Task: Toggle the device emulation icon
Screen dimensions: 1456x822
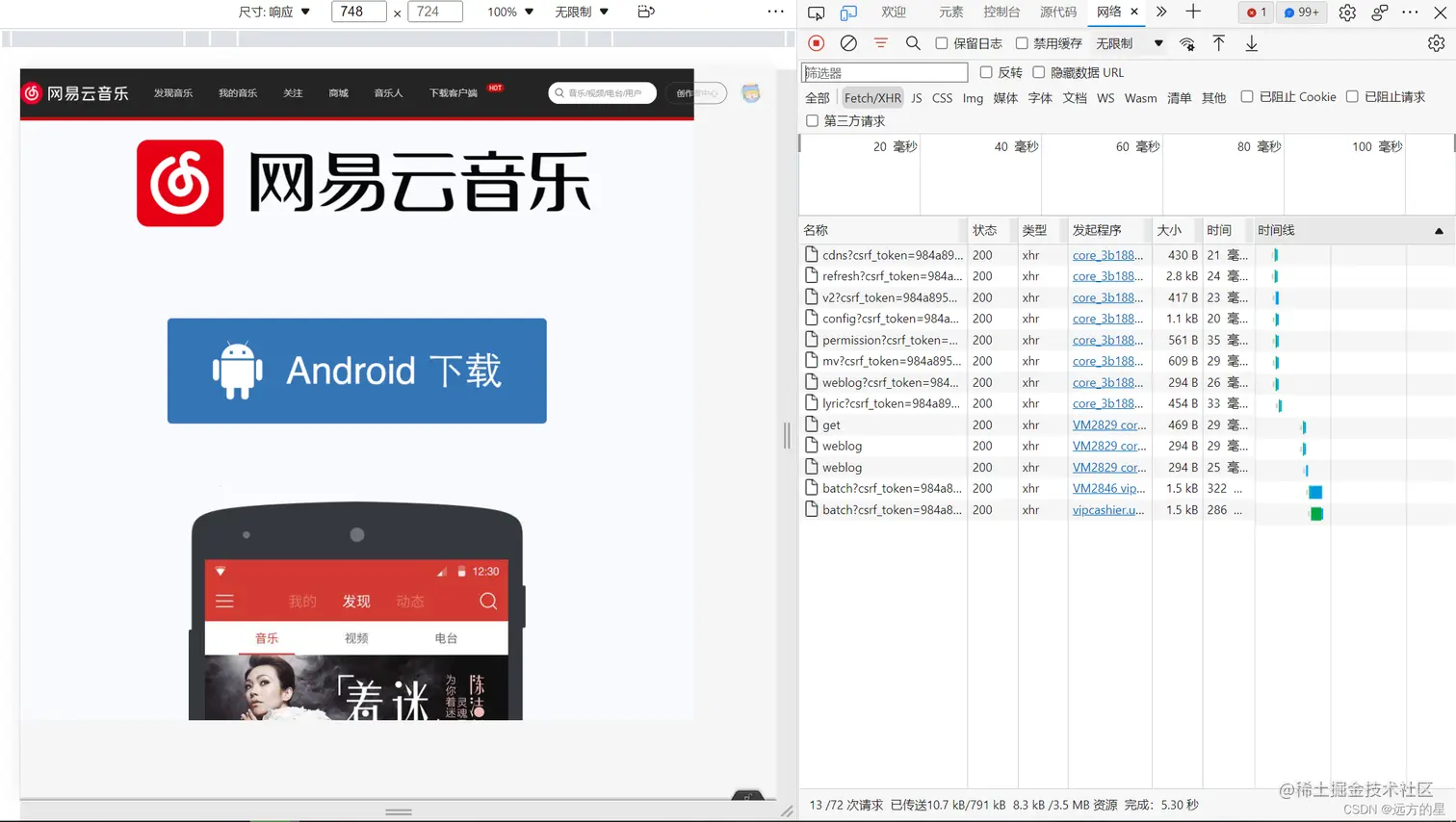Action: coord(848,13)
